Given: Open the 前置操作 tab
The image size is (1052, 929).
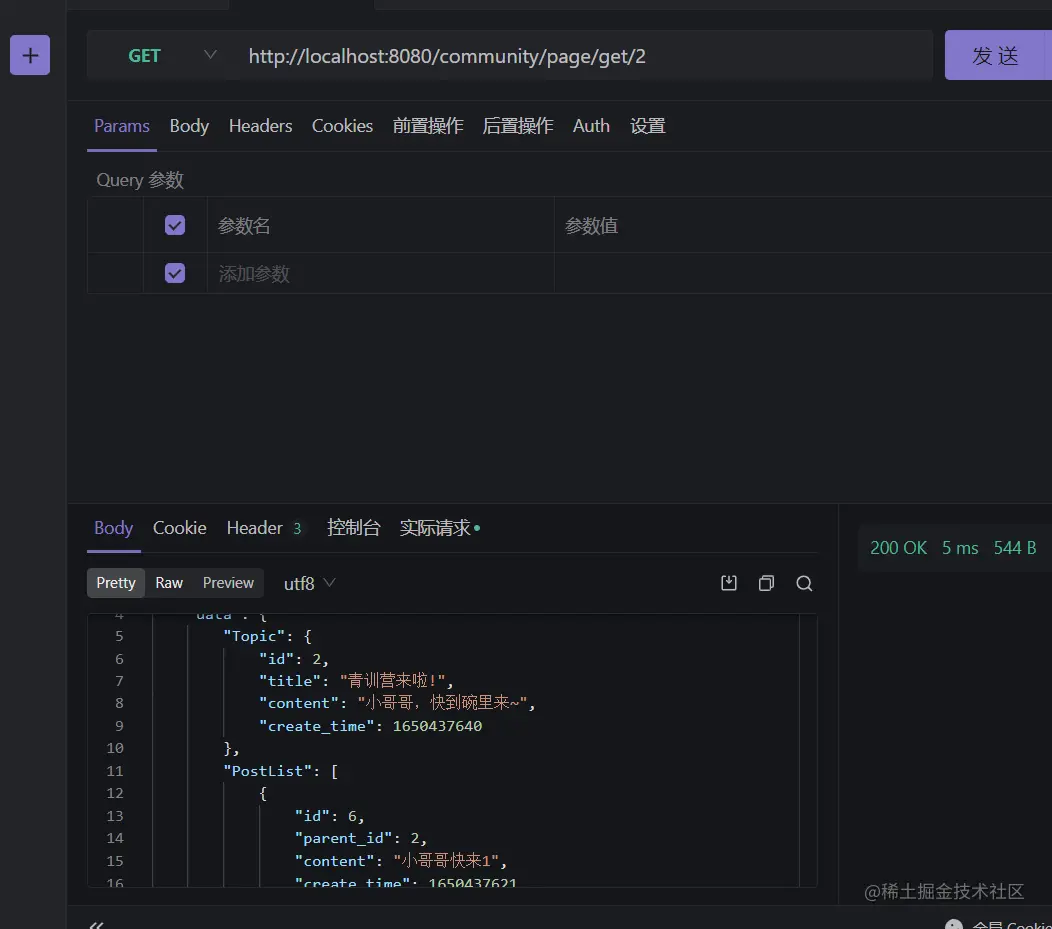Looking at the screenshot, I should 427,126.
